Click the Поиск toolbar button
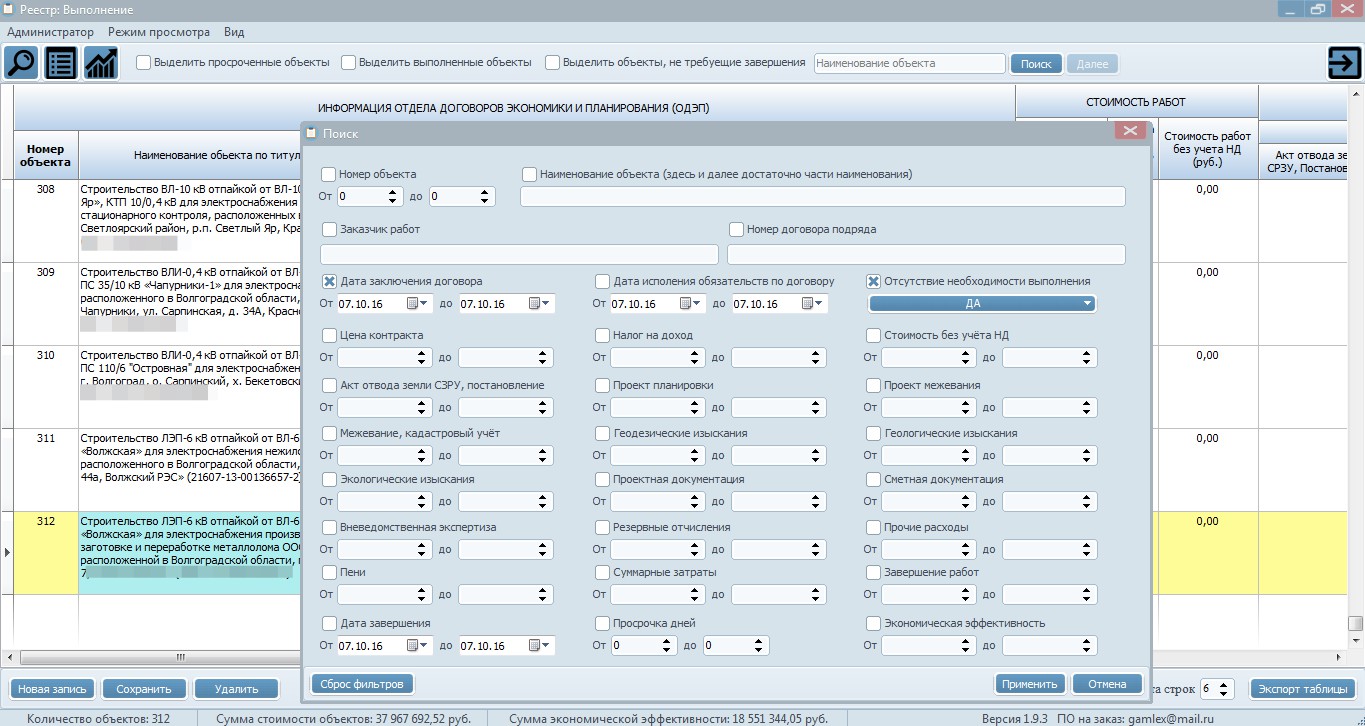The height and width of the screenshot is (726, 1365). click(x=1036, y=63)
